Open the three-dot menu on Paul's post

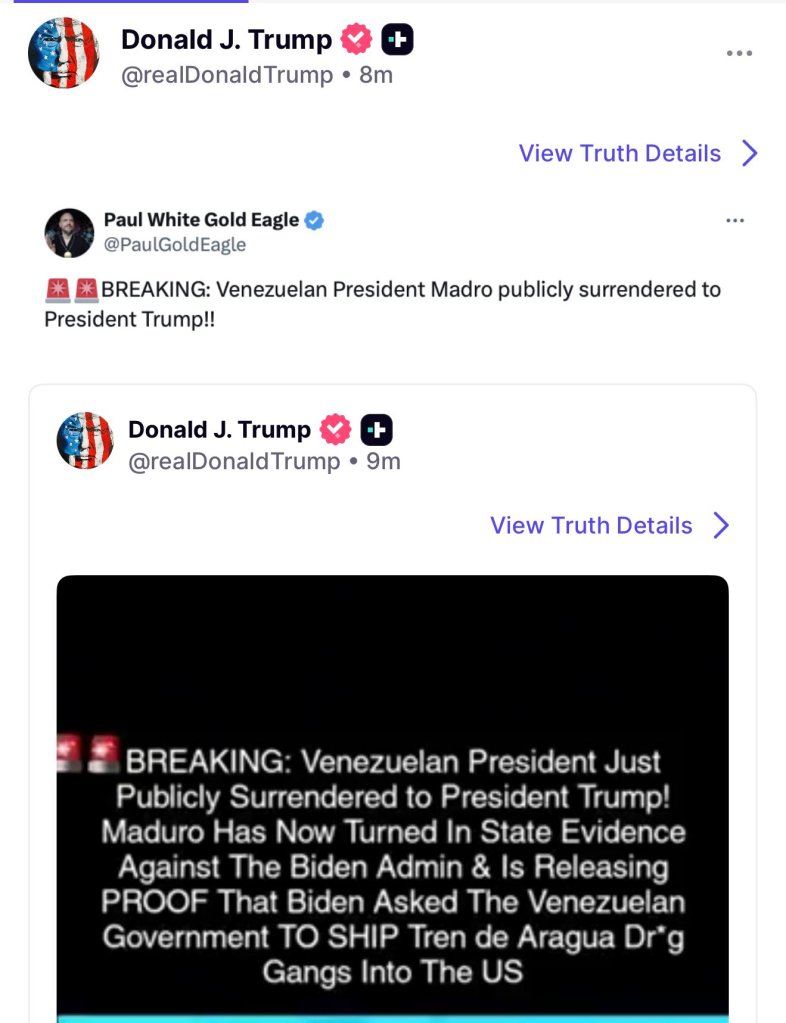tap(735, 220)
